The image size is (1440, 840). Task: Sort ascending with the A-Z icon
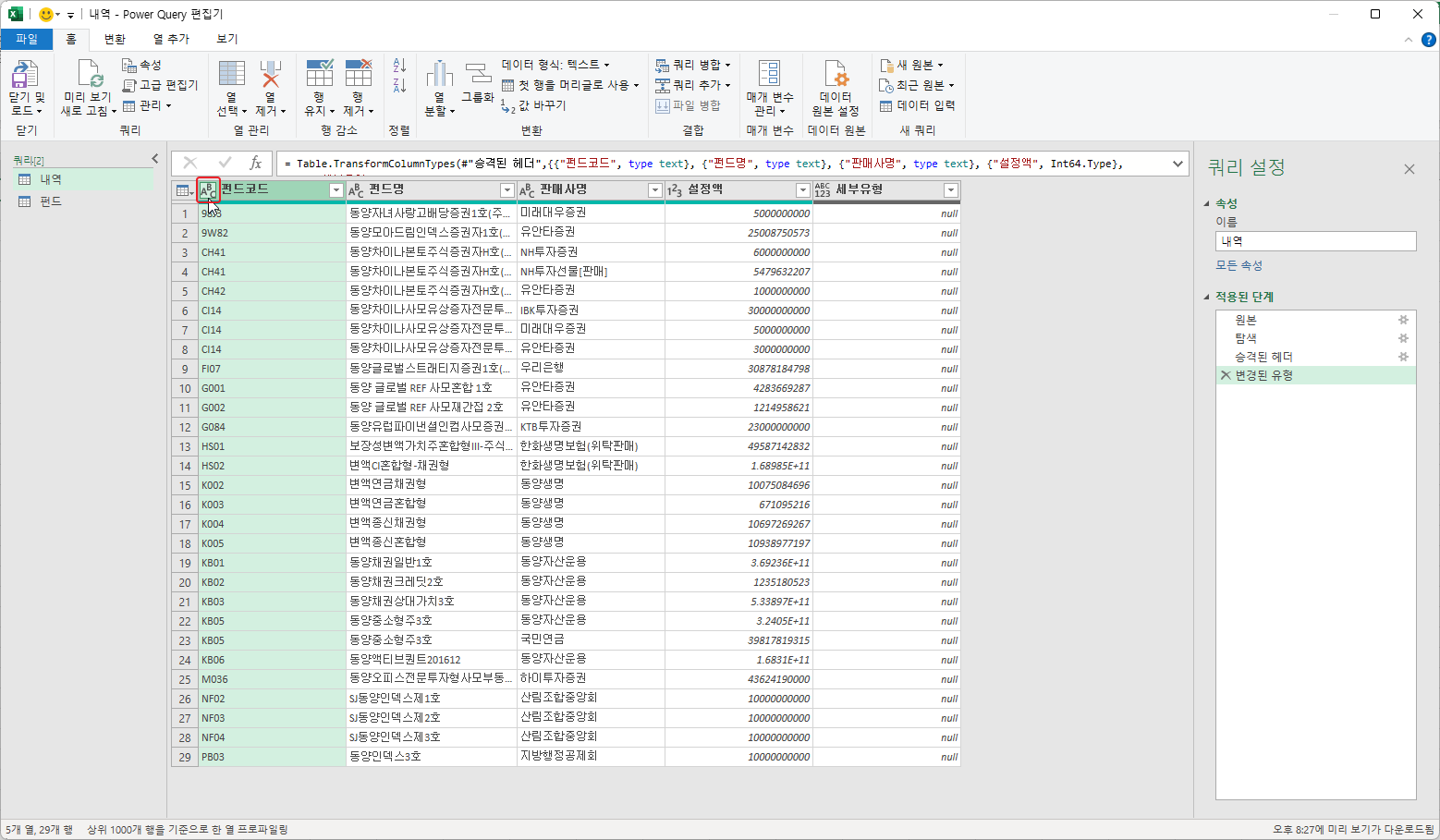399,66
